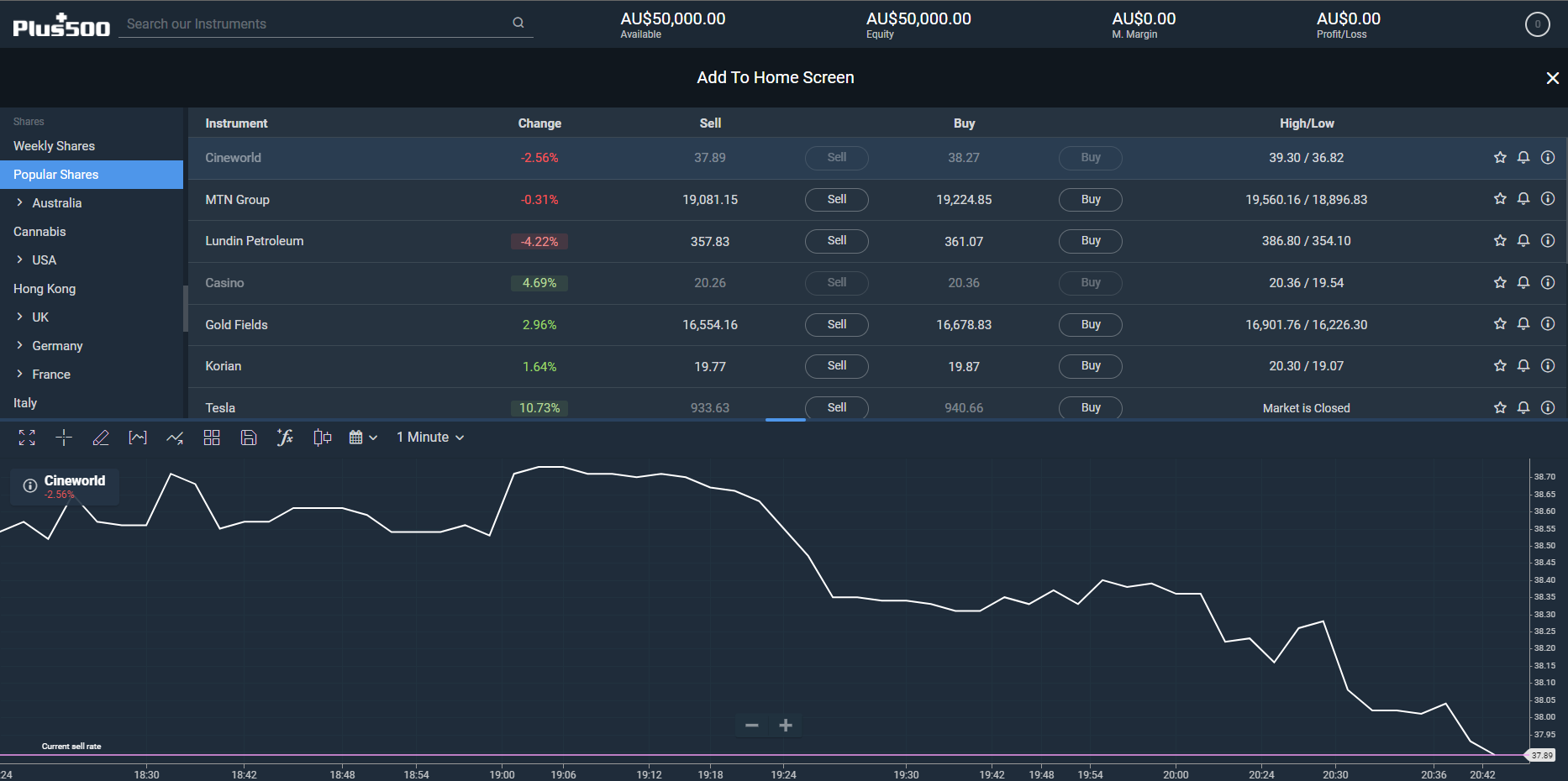Sort by Instrument column header
Screen dimensions: 1568x781
pyautogui.click(x=236, y=123)
